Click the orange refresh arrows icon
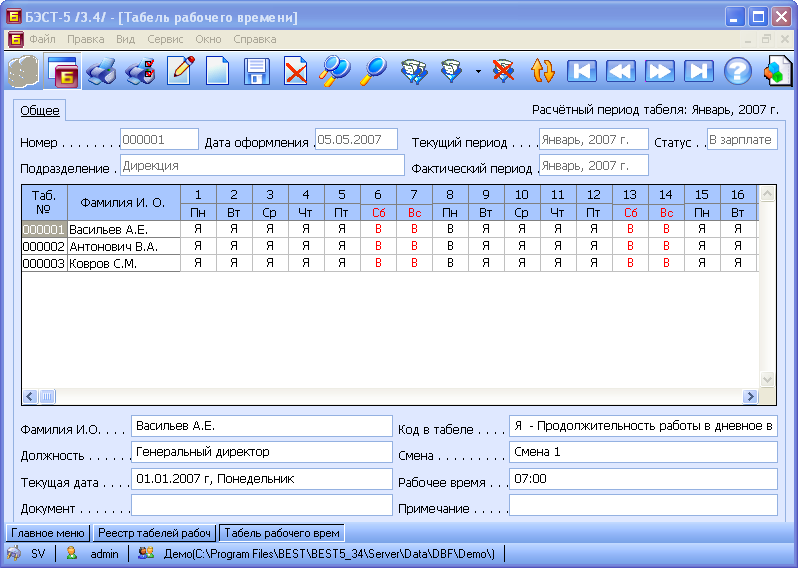The width and height of the screenshot is (798, 568). tap(543, 71)
